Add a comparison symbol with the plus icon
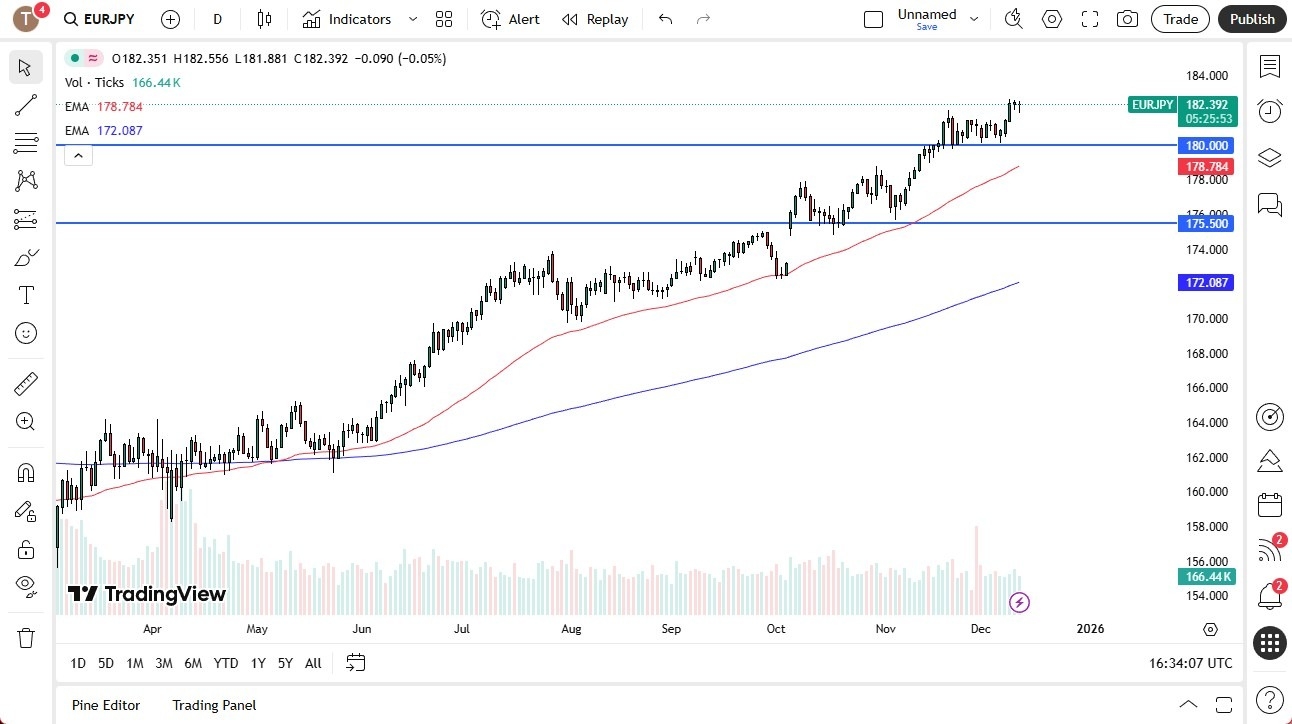The image size is (1292, 724). coord(170,19)
